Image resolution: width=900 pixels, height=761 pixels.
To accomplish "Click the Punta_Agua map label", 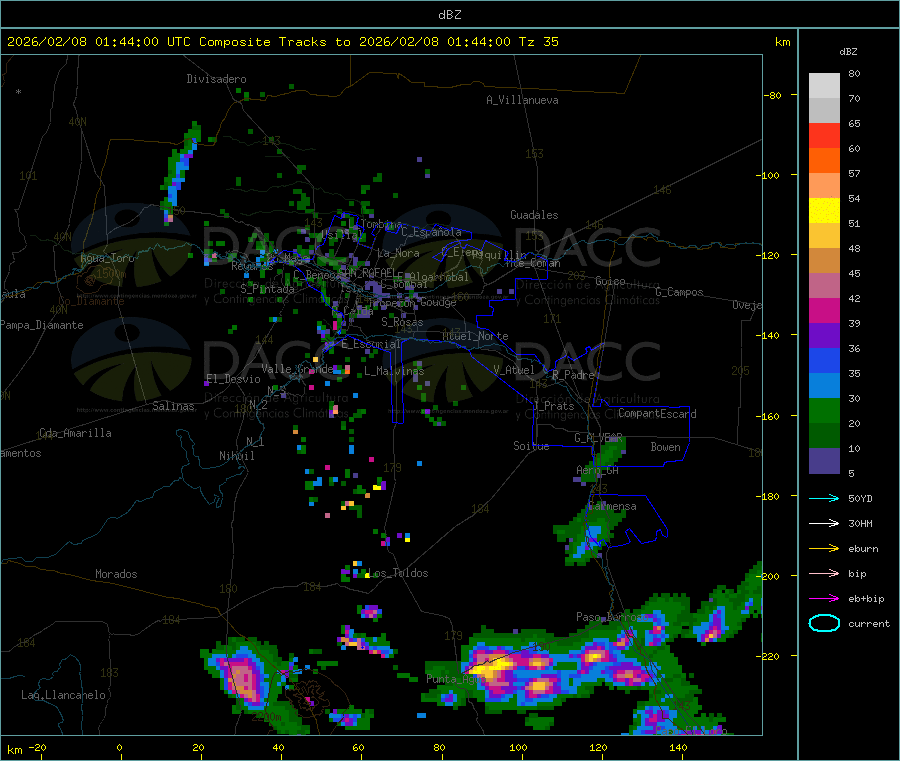I will pos(456,679).
